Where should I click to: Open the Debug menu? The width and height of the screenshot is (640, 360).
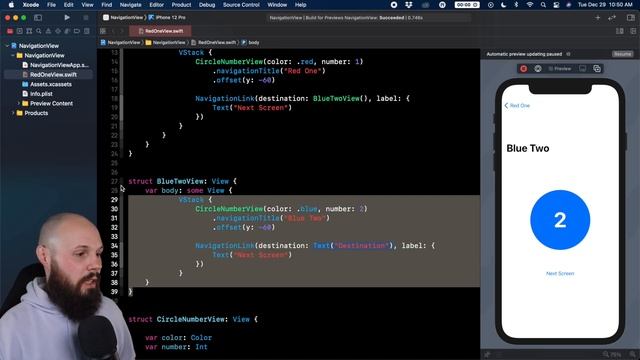click(207, 5)
